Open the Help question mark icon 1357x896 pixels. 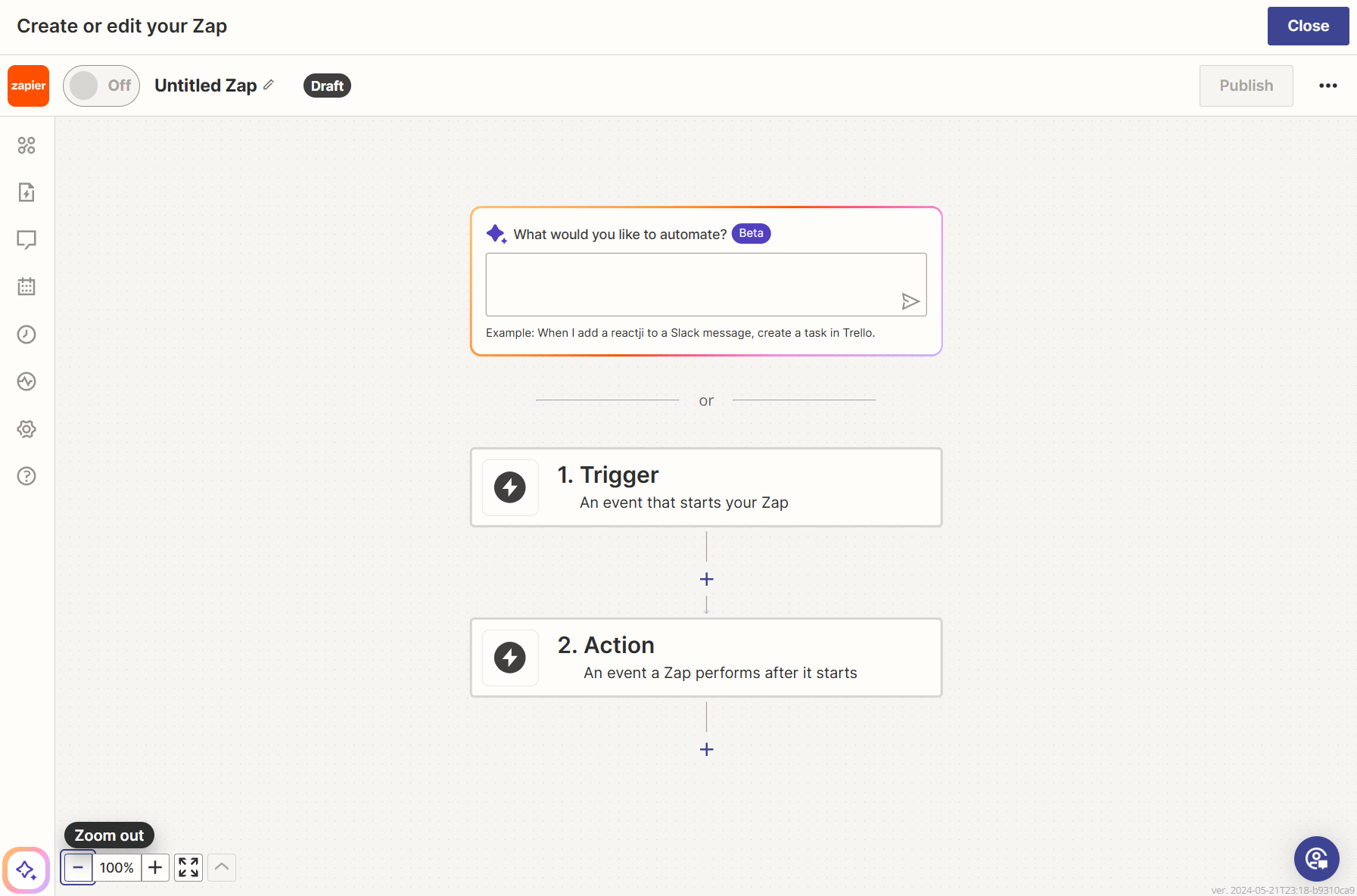(26, 476)
